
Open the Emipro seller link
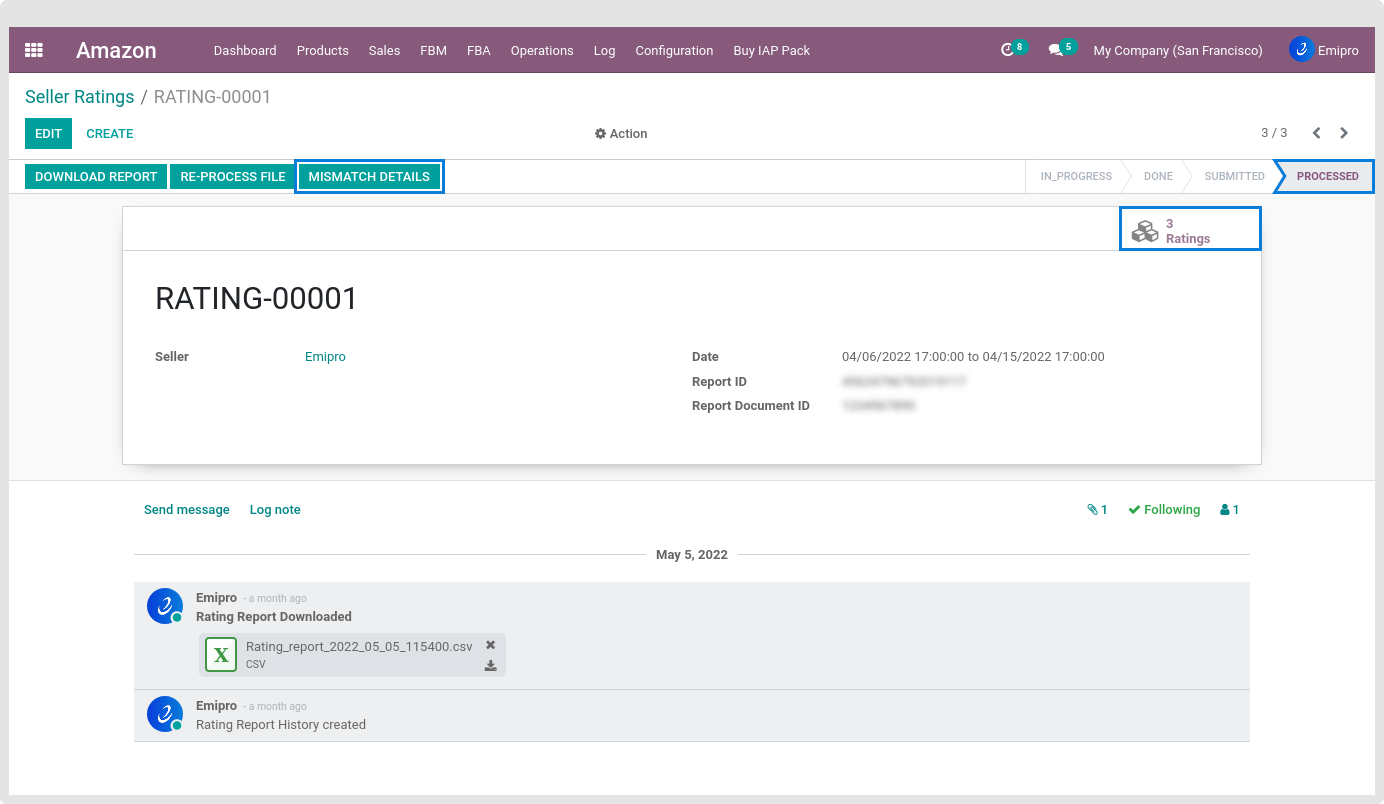pos(325,357)
